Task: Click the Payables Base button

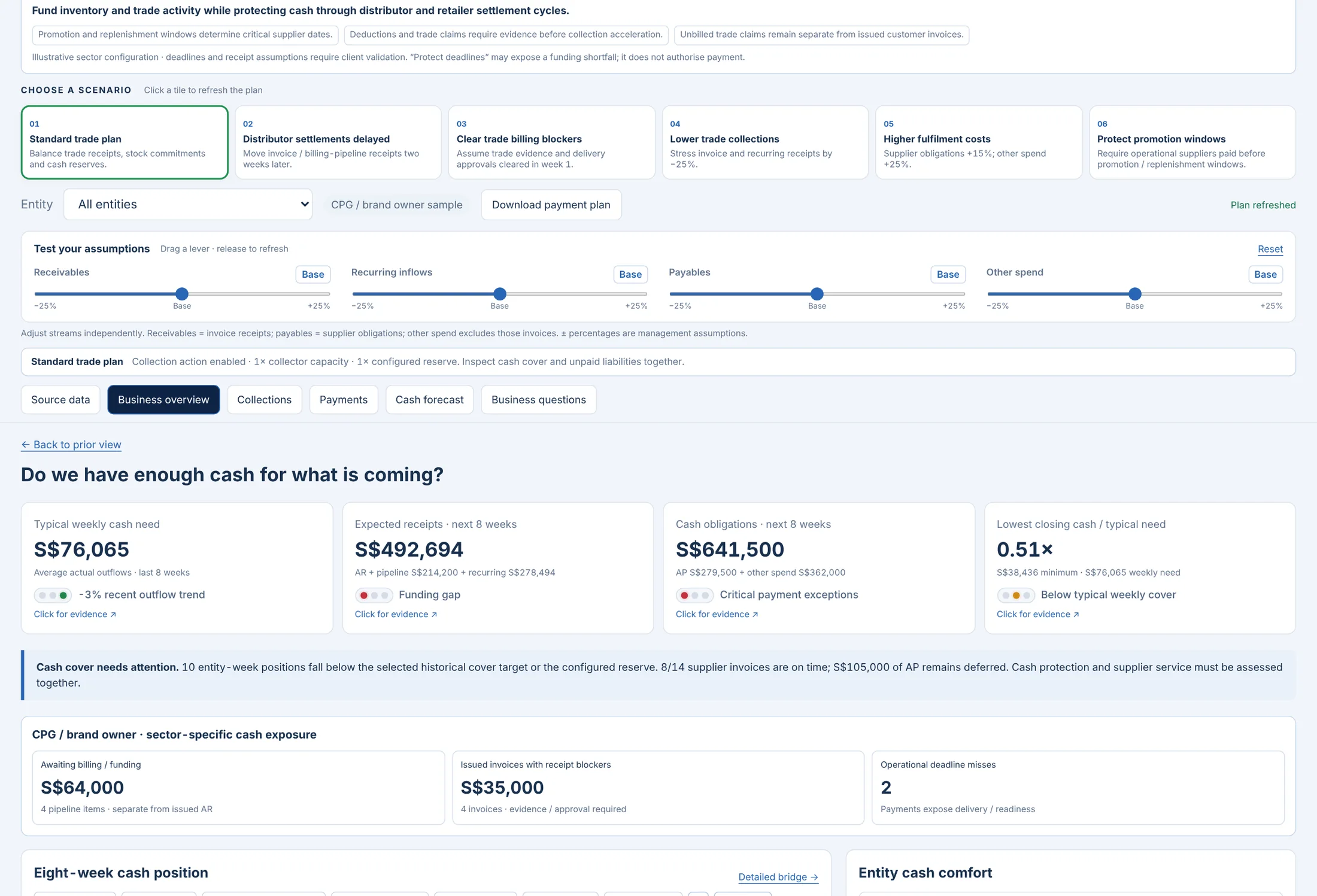Action: click(948, 274)
